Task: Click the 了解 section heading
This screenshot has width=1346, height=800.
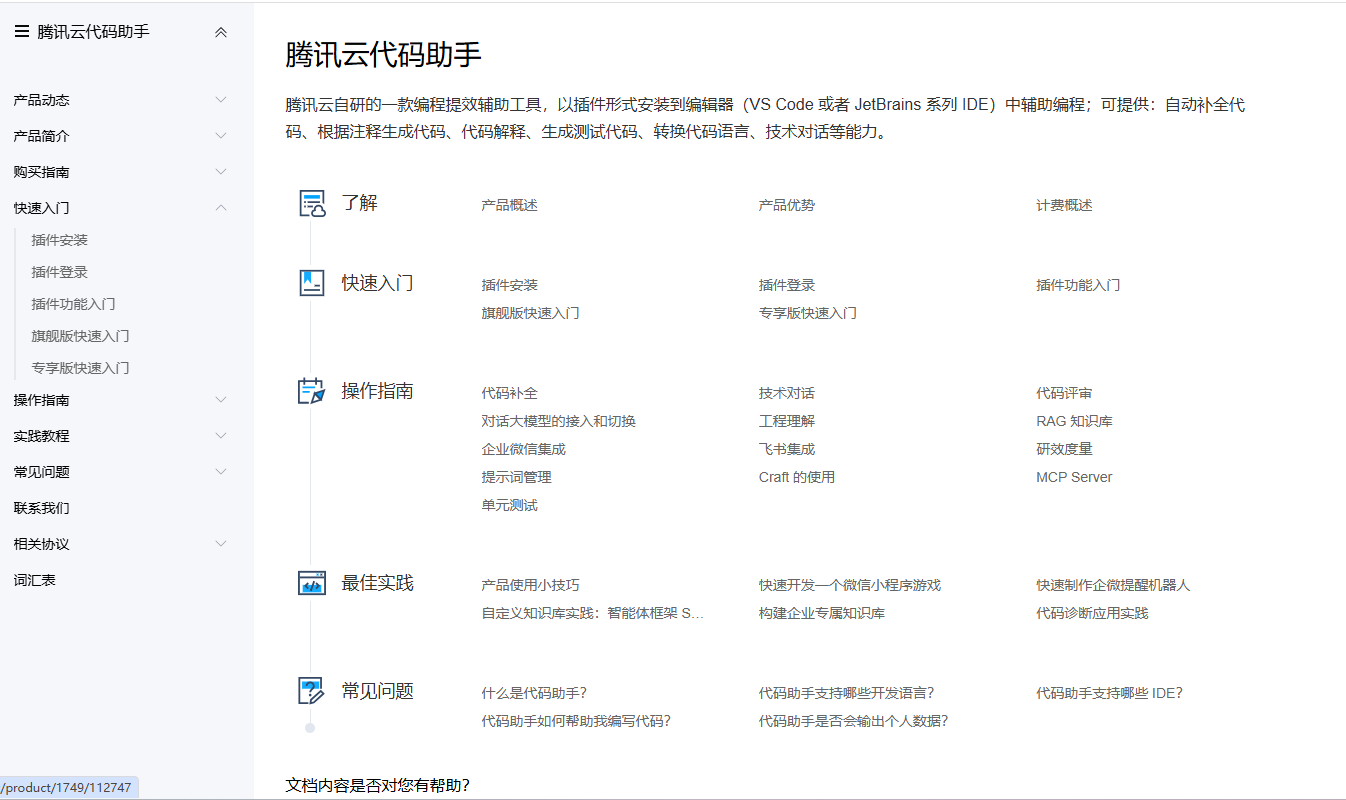Action: (360, 203)
